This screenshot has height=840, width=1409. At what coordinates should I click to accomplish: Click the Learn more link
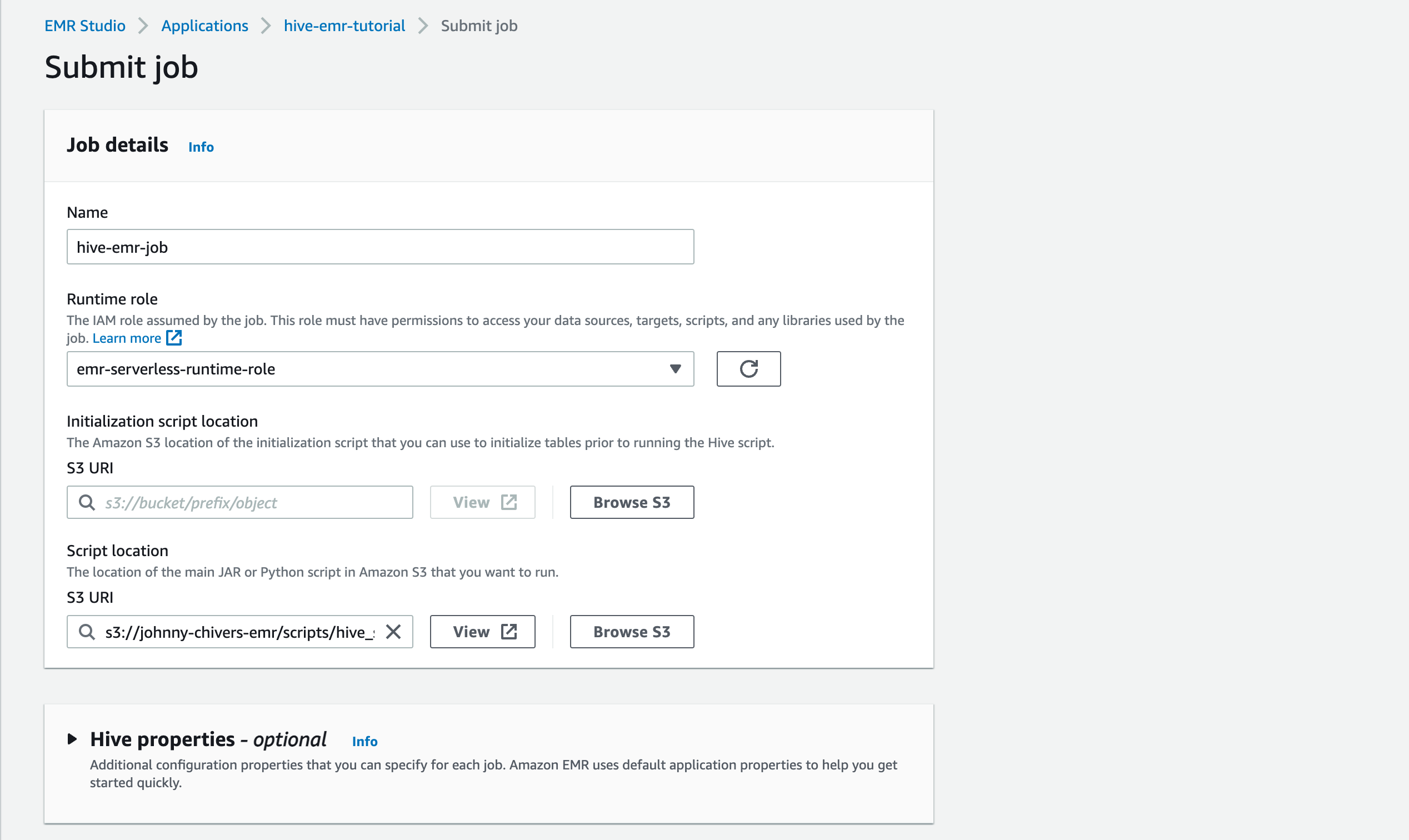coord(127,338)
